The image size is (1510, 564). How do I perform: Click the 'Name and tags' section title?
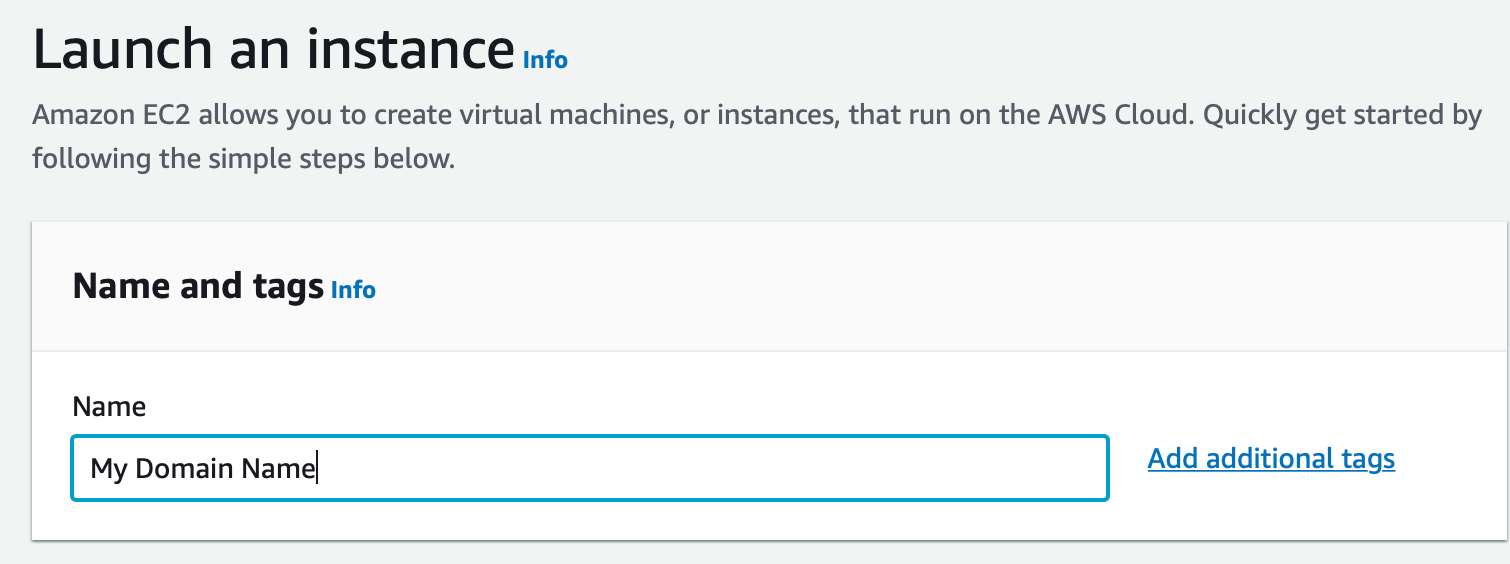point(199,287)
